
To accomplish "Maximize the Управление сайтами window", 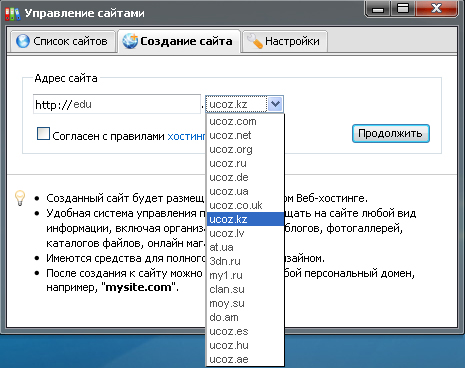I will coord(403,8).
